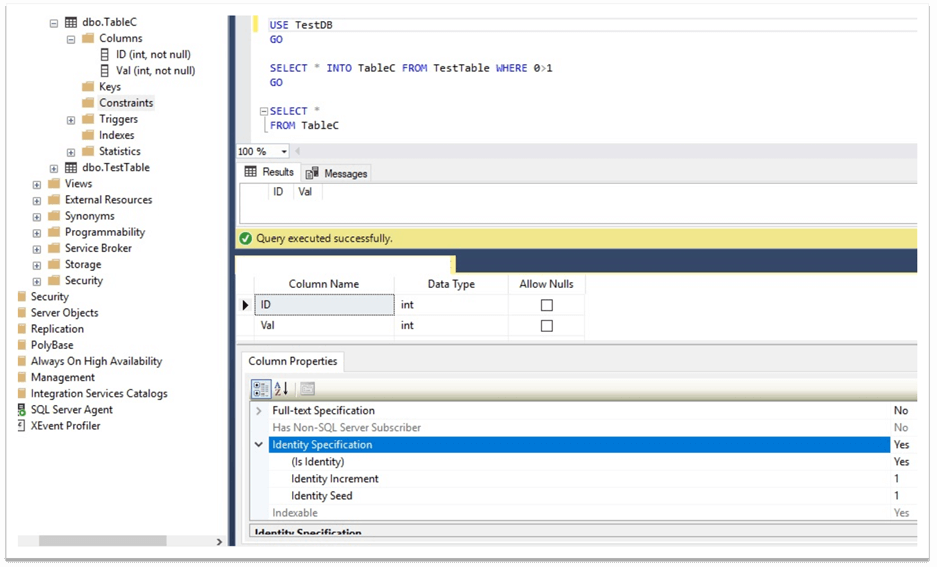Click the Object Explorer horizontal scrollbar
This screenshot has width=937, height=567.
point(103,541)
